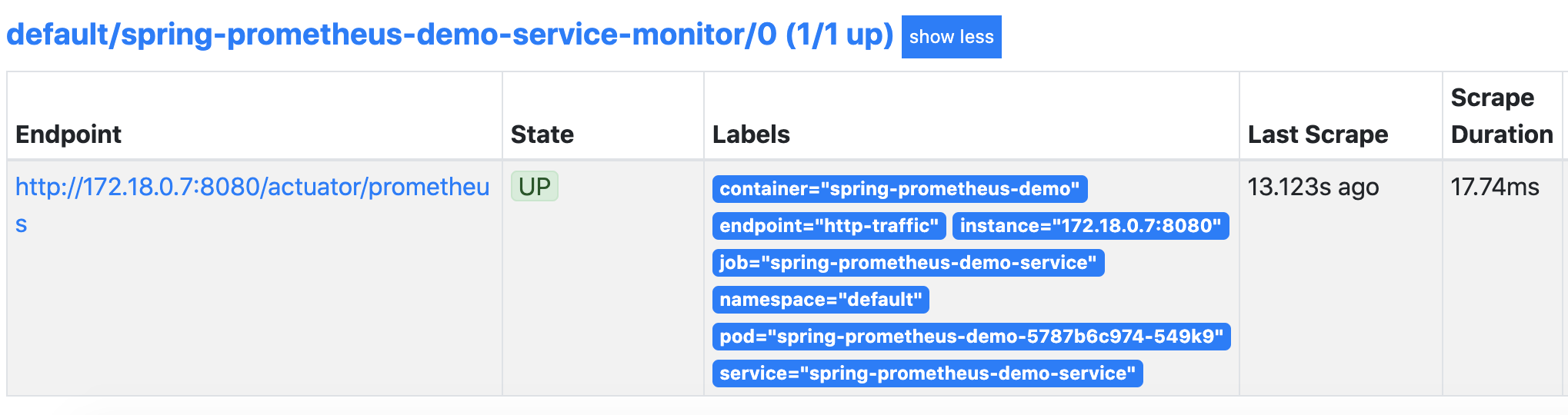This screenshot has width=1568, height=415.
Task: Select the instance="172.18.0.7:8080" label badge
Action: [x=1090, y=226]
